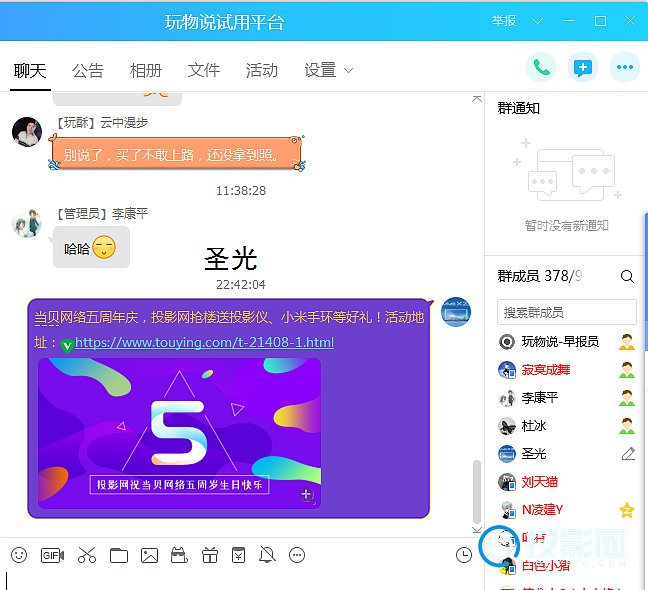Viewport: 648px width, 590px height.
Task: Expand the 设置 dropdown arrow
Action: (349, 71)
